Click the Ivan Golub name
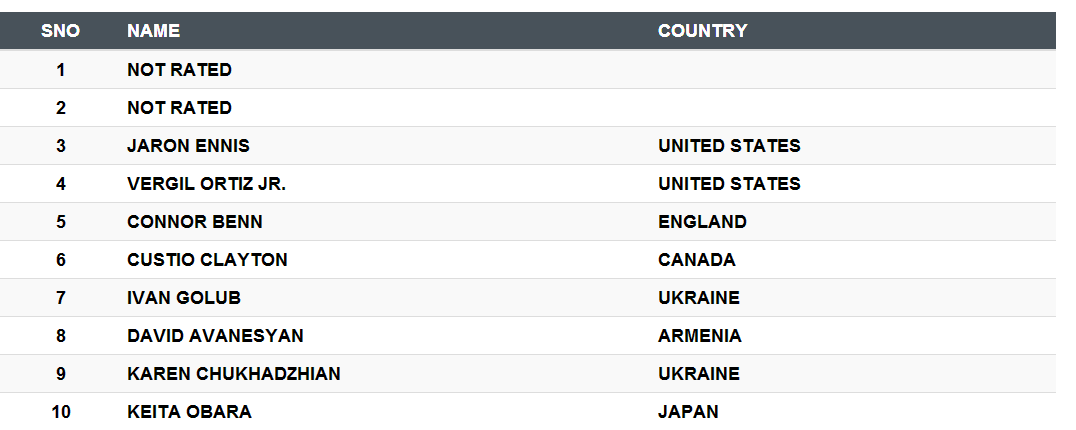Image resolution: width=1076 pixels, height=430 pixels. click(184, 298)
